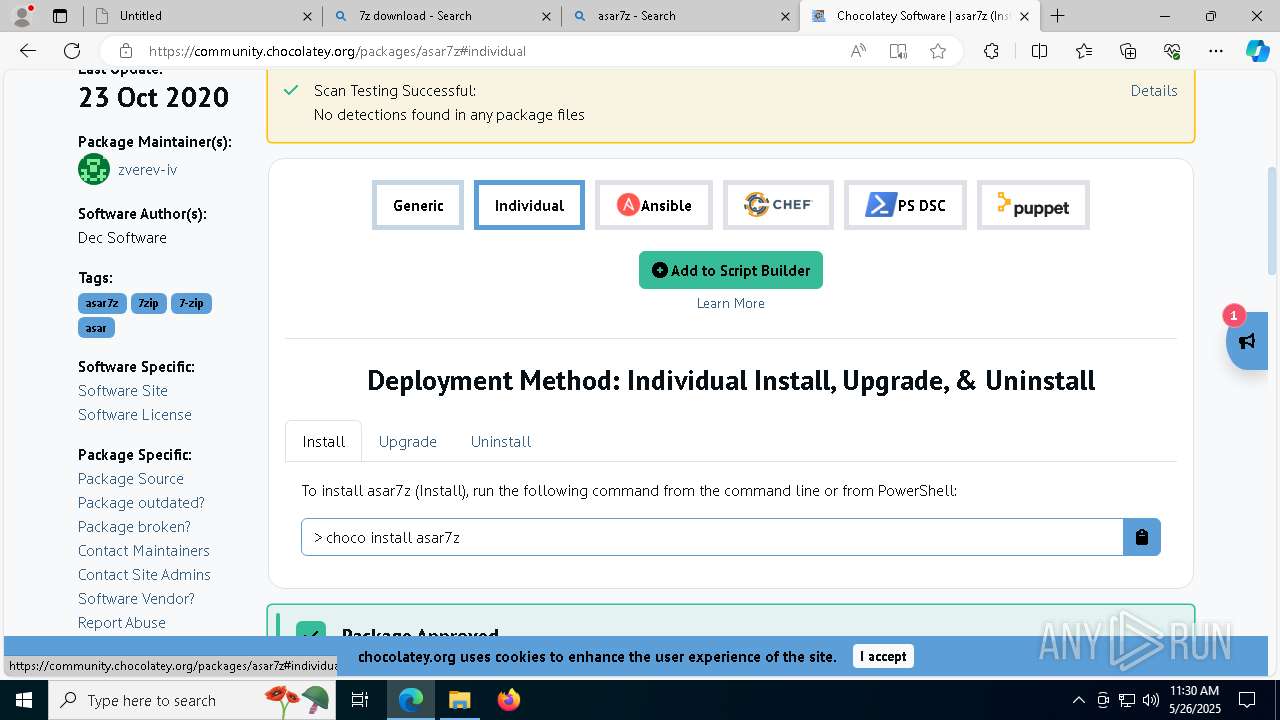The image size is (1280, 720).
Task: Open File Explorer from taskbar
Action: [459, 700]
